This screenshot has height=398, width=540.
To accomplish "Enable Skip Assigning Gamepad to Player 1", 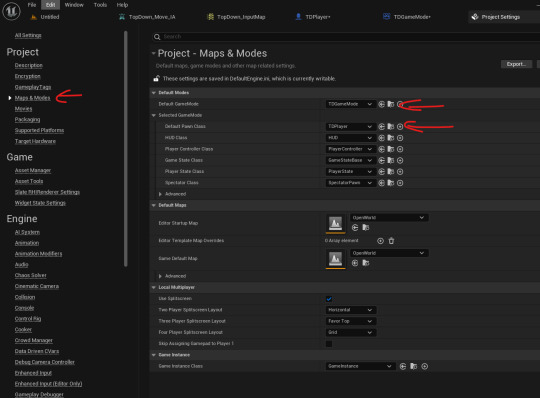I will click(x=329, y=344).
